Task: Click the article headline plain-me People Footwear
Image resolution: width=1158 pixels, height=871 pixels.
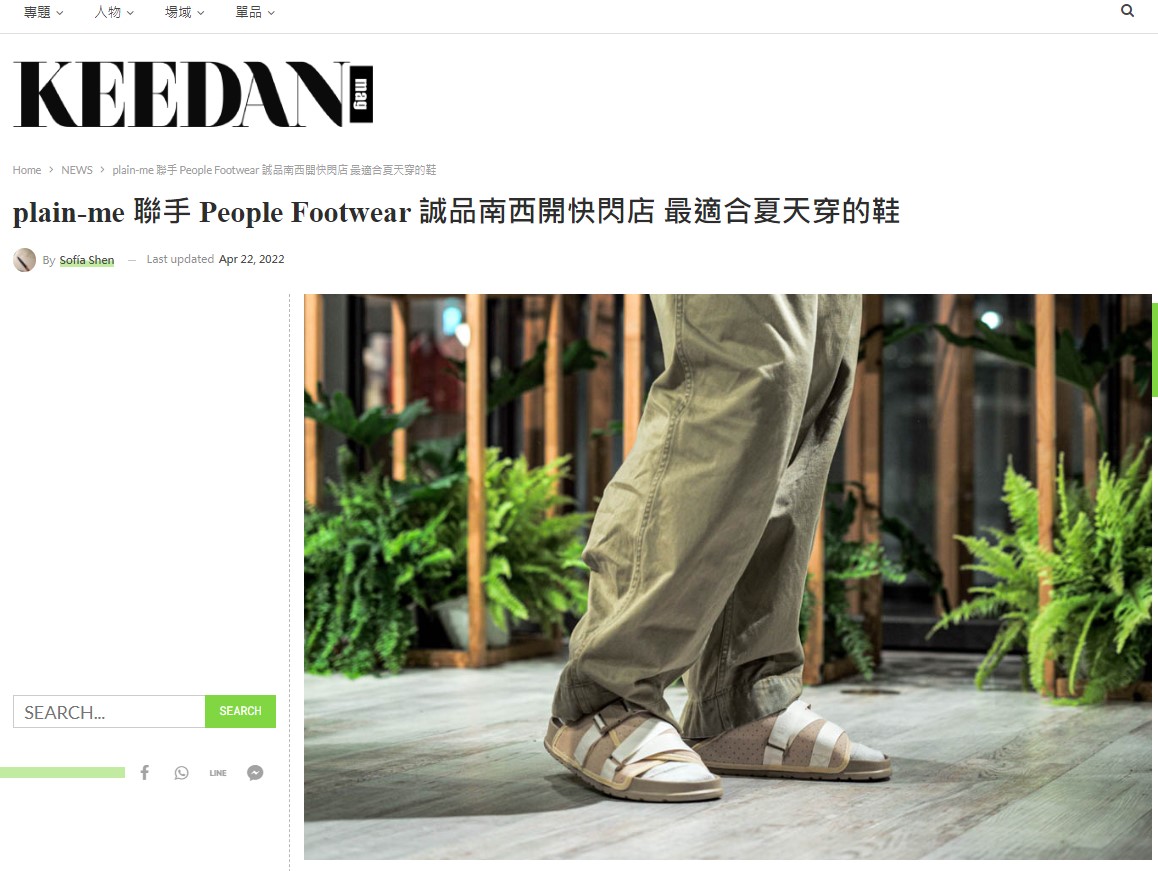Action: [456, 211]
